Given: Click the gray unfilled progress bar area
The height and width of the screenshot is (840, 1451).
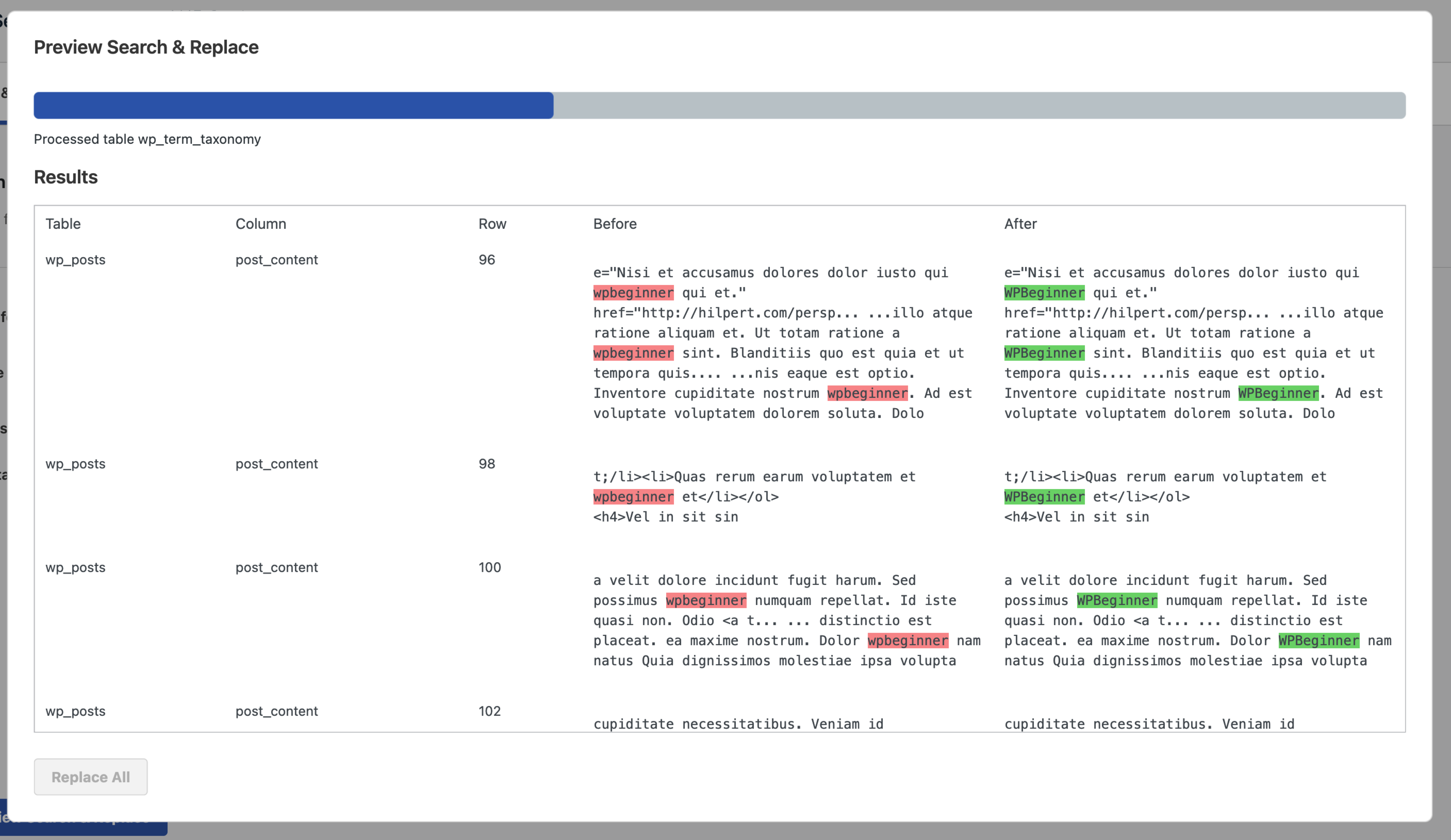Looking at the screenshot, I should point(979,105).
